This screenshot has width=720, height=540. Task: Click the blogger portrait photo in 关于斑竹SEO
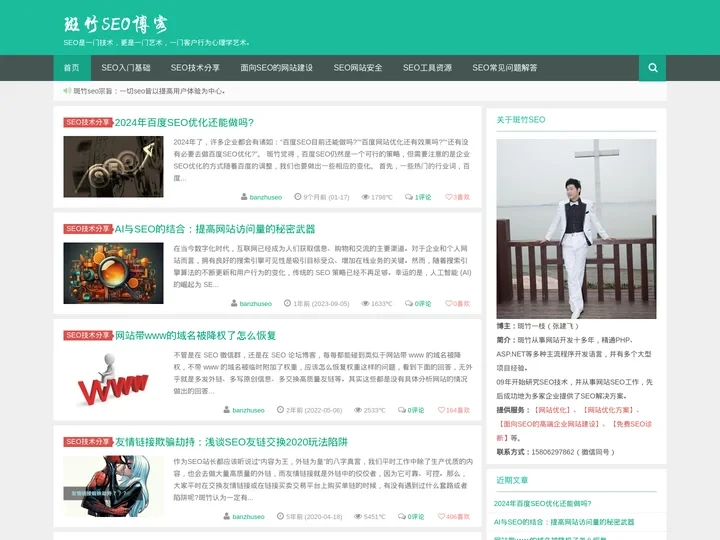point(576,229)
